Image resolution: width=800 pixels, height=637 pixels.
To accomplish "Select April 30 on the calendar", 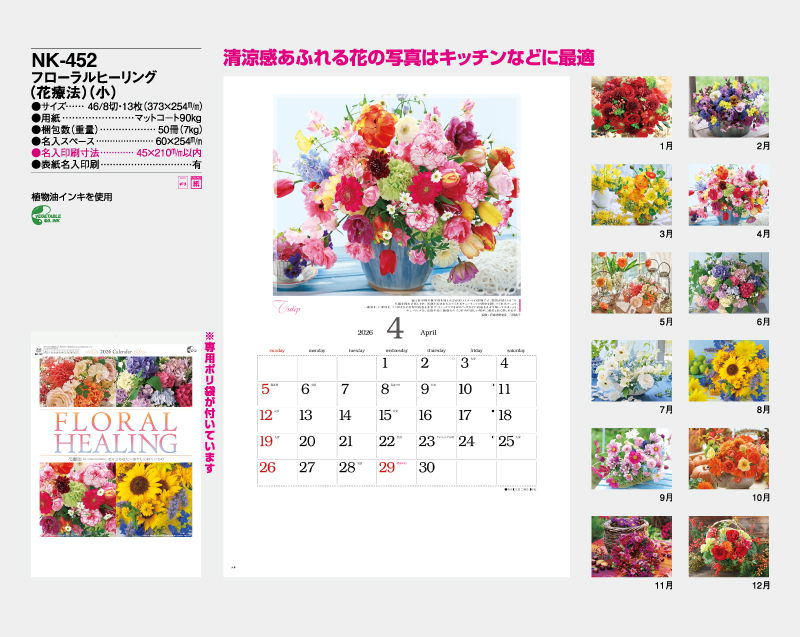I will point(427,468).
